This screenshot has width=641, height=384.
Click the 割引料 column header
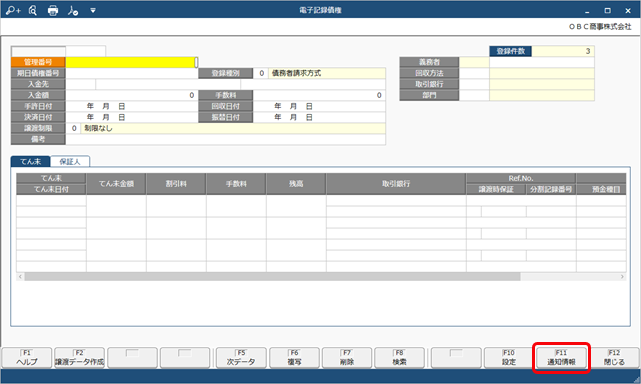point(176,184)
